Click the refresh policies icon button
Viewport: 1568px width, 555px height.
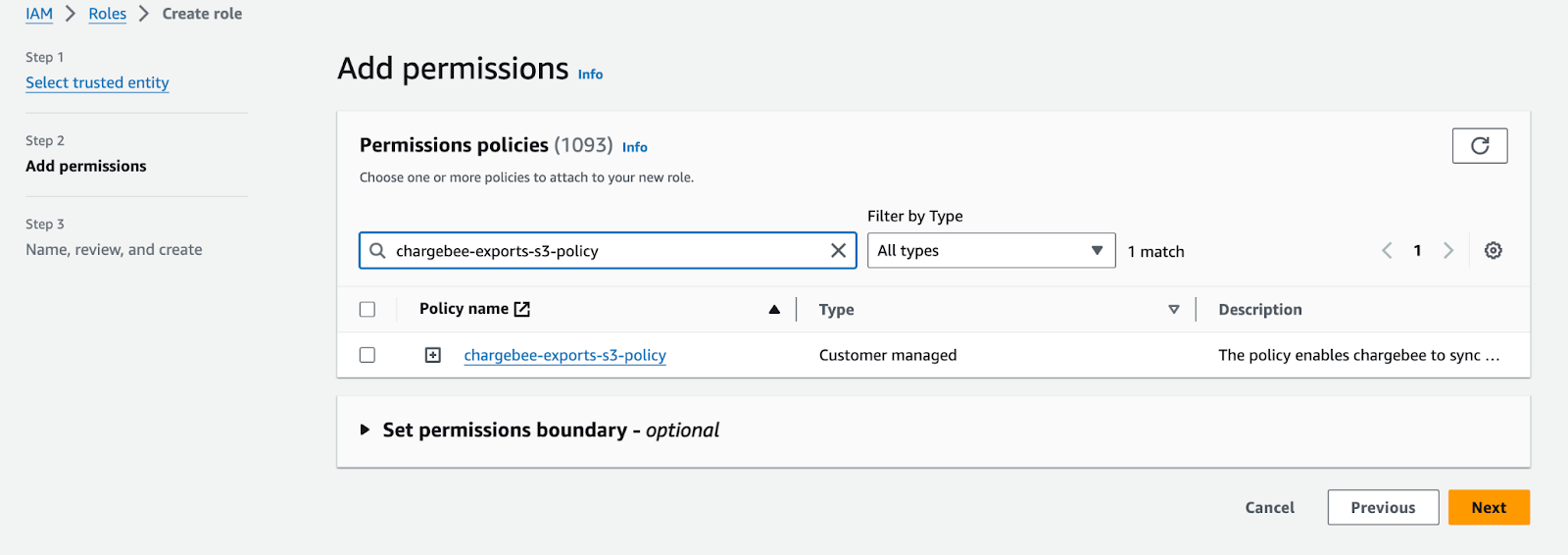point(1479,146)
